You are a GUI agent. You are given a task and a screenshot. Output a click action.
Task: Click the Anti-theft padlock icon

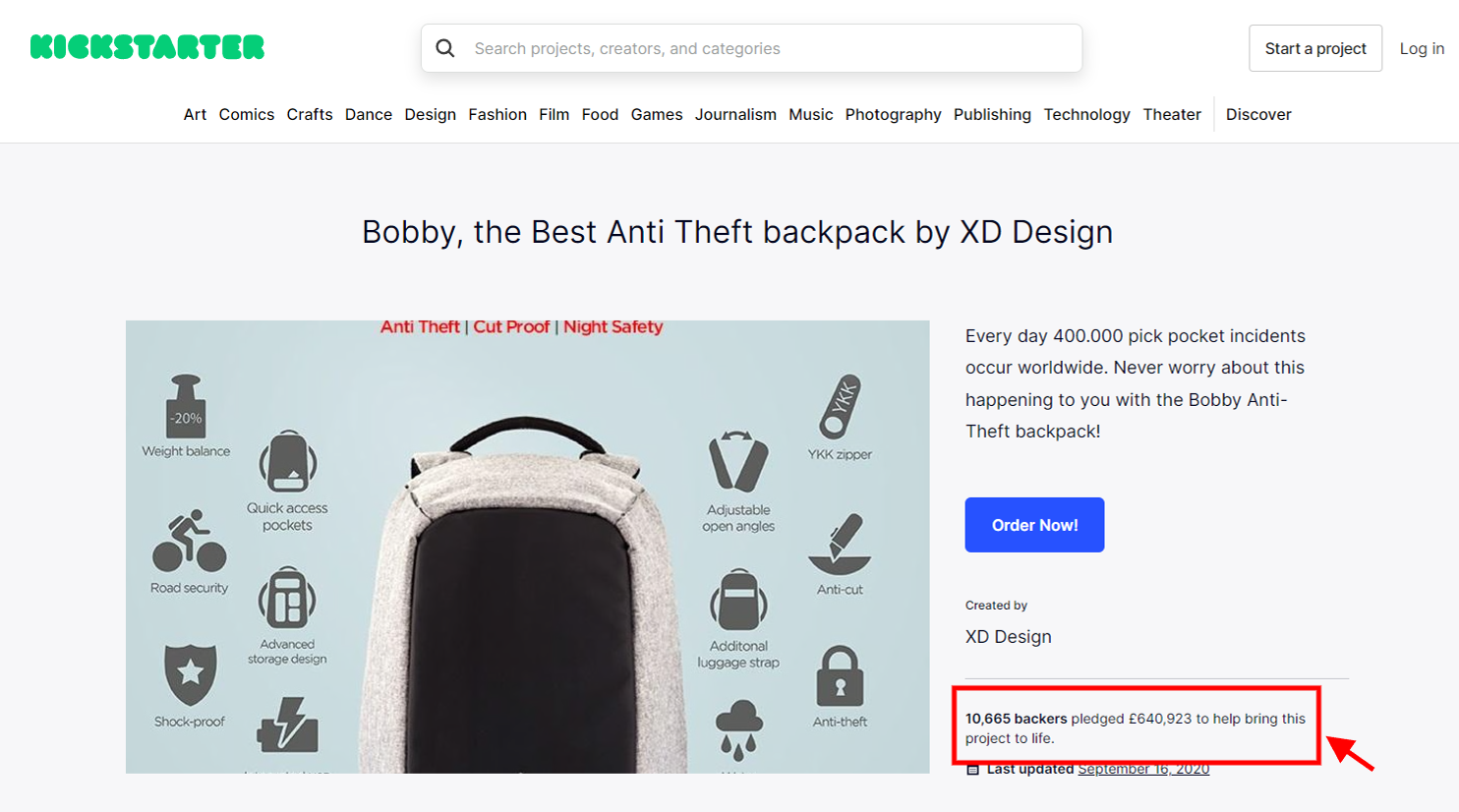click(x=840, y=676)
